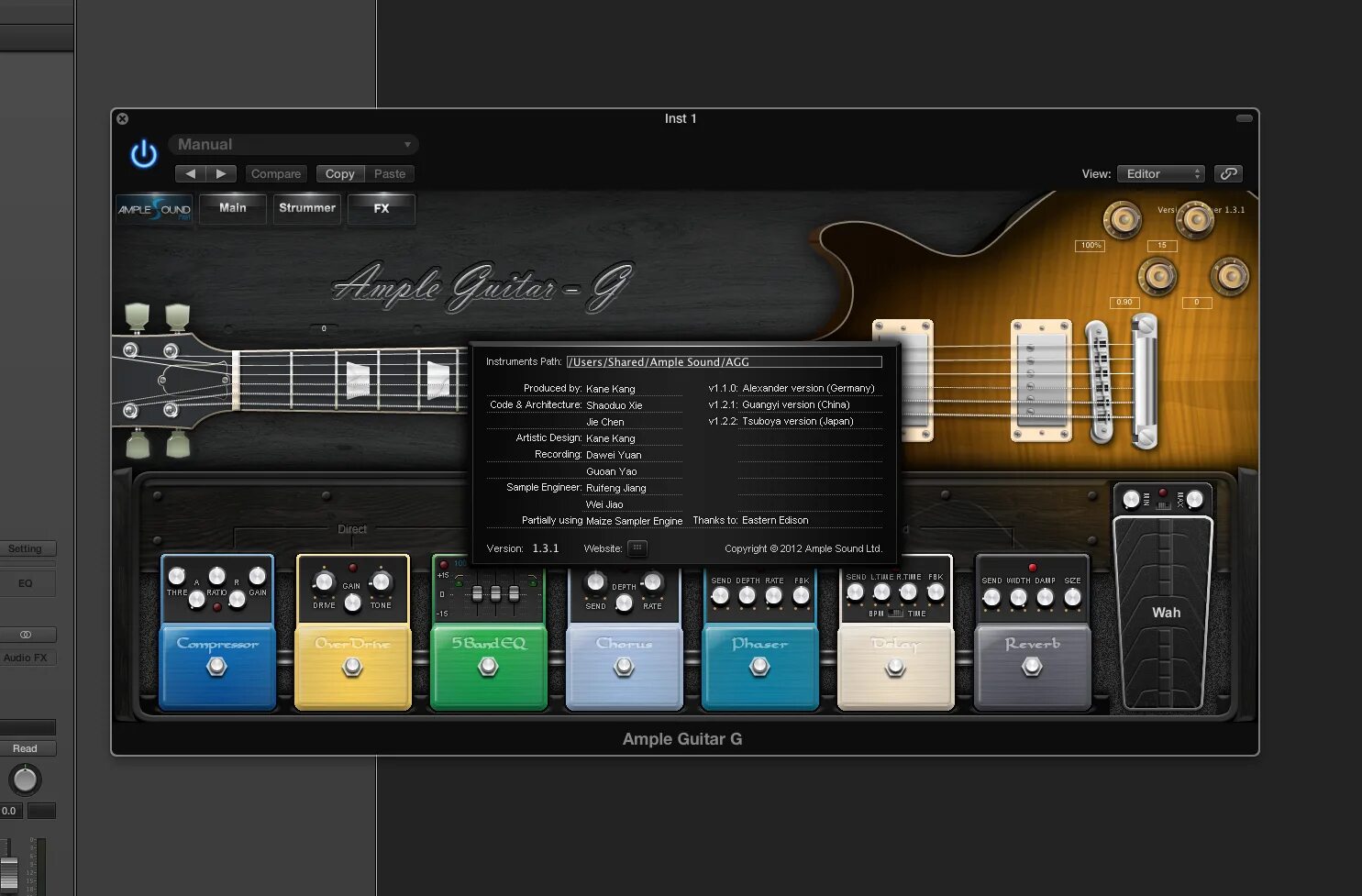The height and width of the screenshot is (896, 1362).
Task: Adjust the 5BandEQ leftmost visible band slider
Action: tap(477, 593)
